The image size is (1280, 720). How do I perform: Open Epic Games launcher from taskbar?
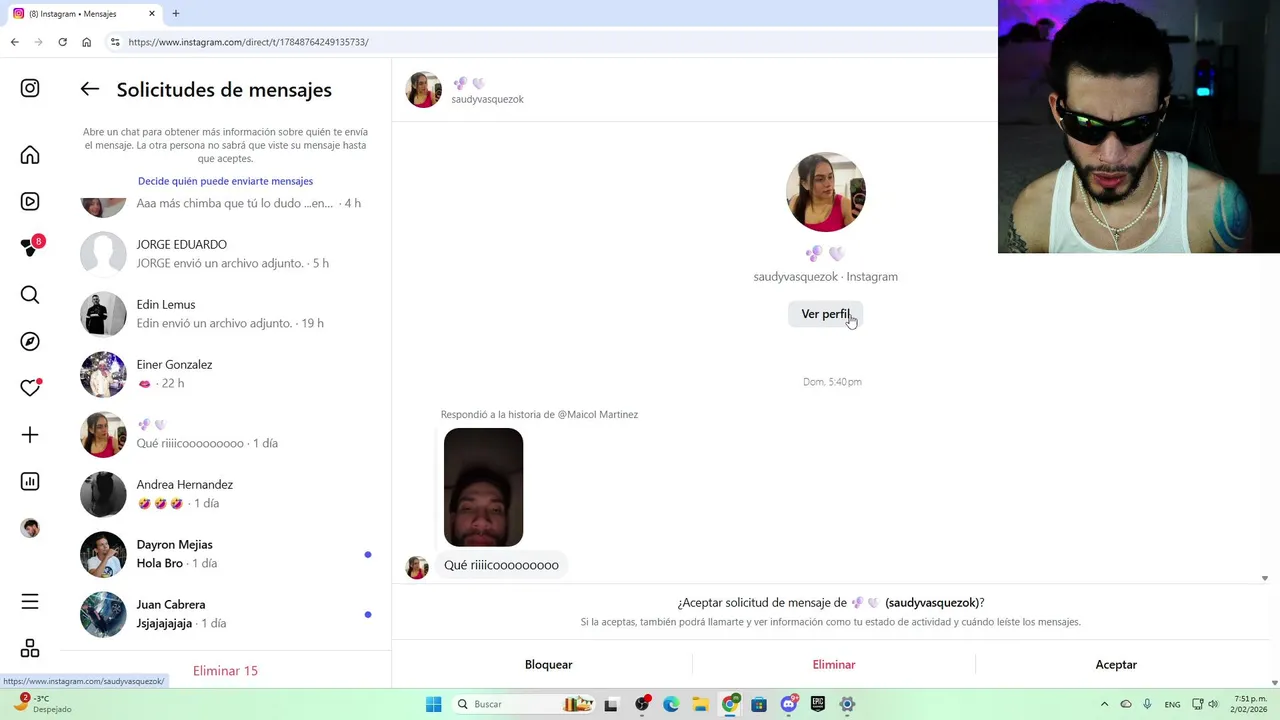818,704
